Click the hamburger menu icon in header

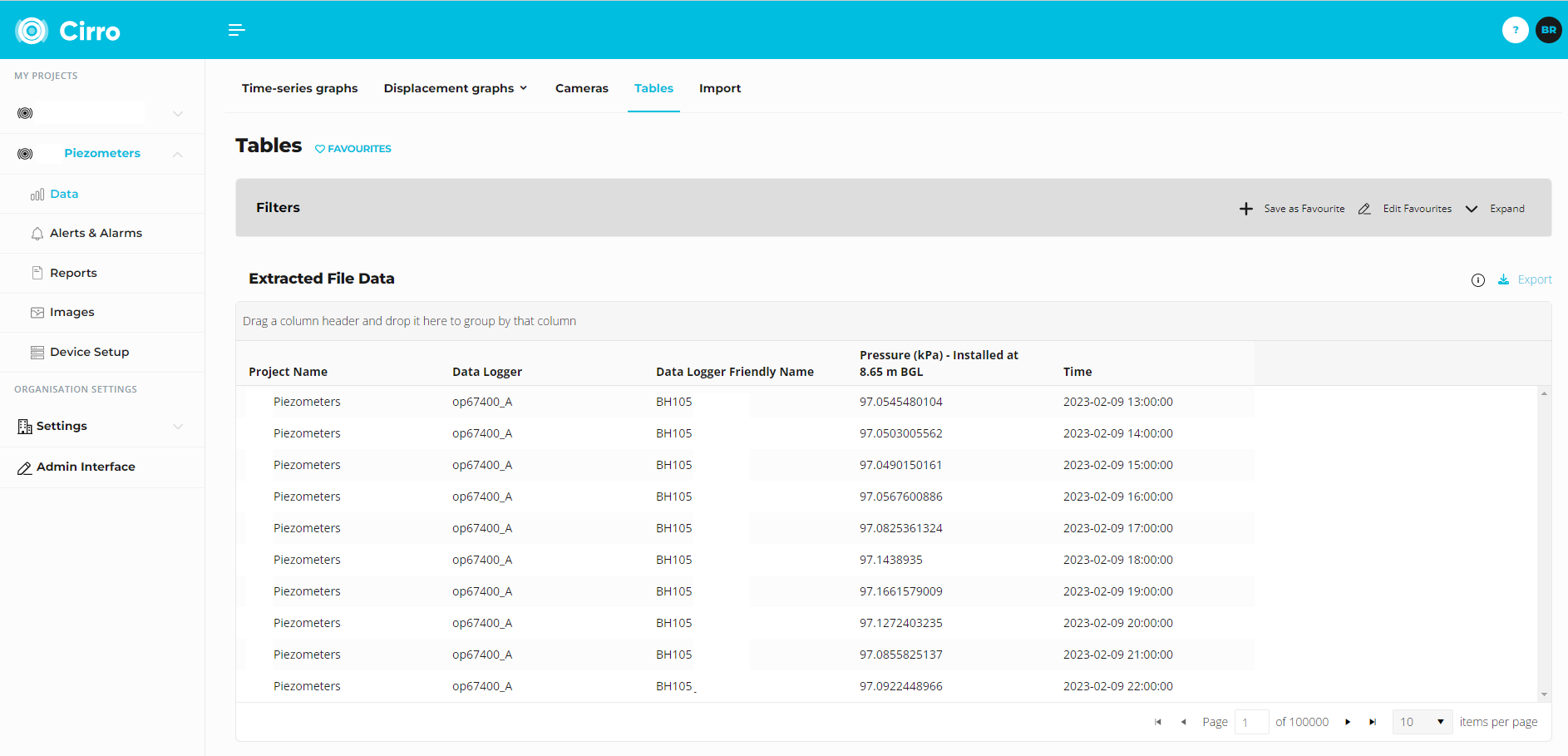click(236, 30)
